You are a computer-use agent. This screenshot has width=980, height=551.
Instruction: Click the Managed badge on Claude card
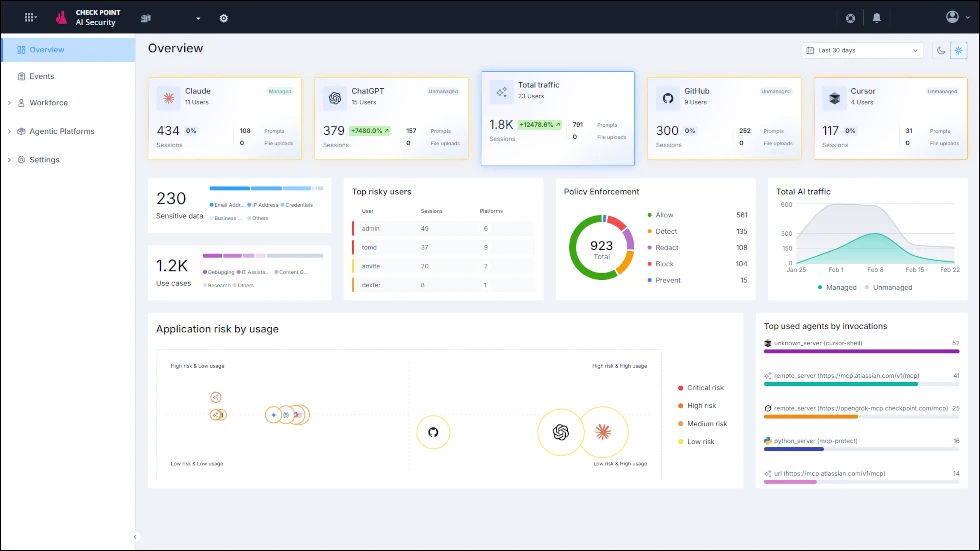(279, 91)
